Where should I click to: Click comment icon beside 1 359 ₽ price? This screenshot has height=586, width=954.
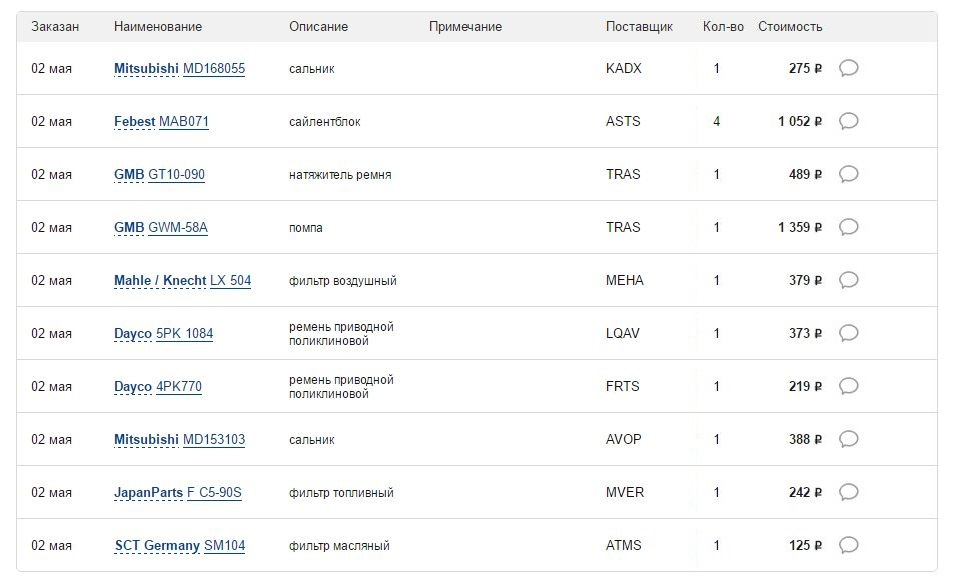pyautogui.click(x=849, y=227)
